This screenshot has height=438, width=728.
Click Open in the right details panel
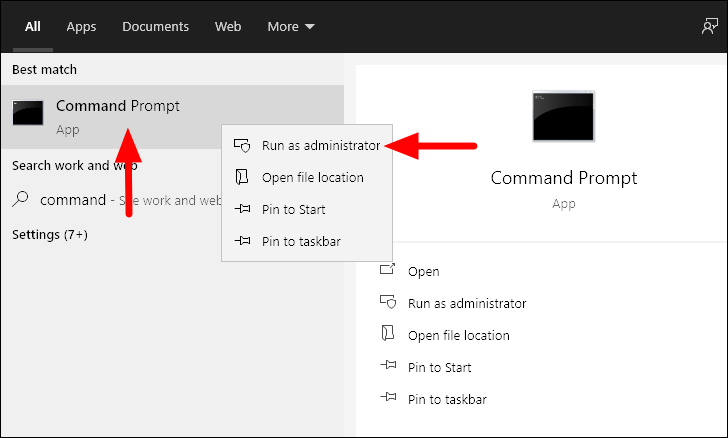pos(423,271)
